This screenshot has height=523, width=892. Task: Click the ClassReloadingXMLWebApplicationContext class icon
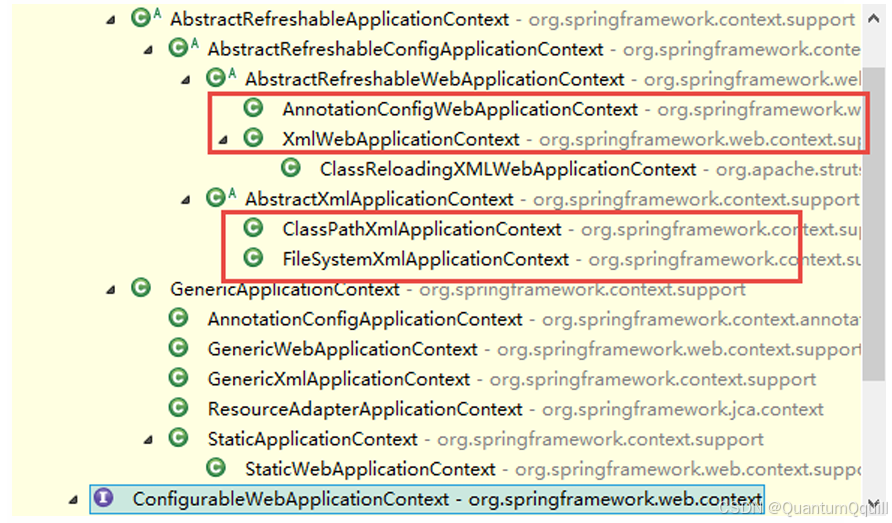[291, 168]
